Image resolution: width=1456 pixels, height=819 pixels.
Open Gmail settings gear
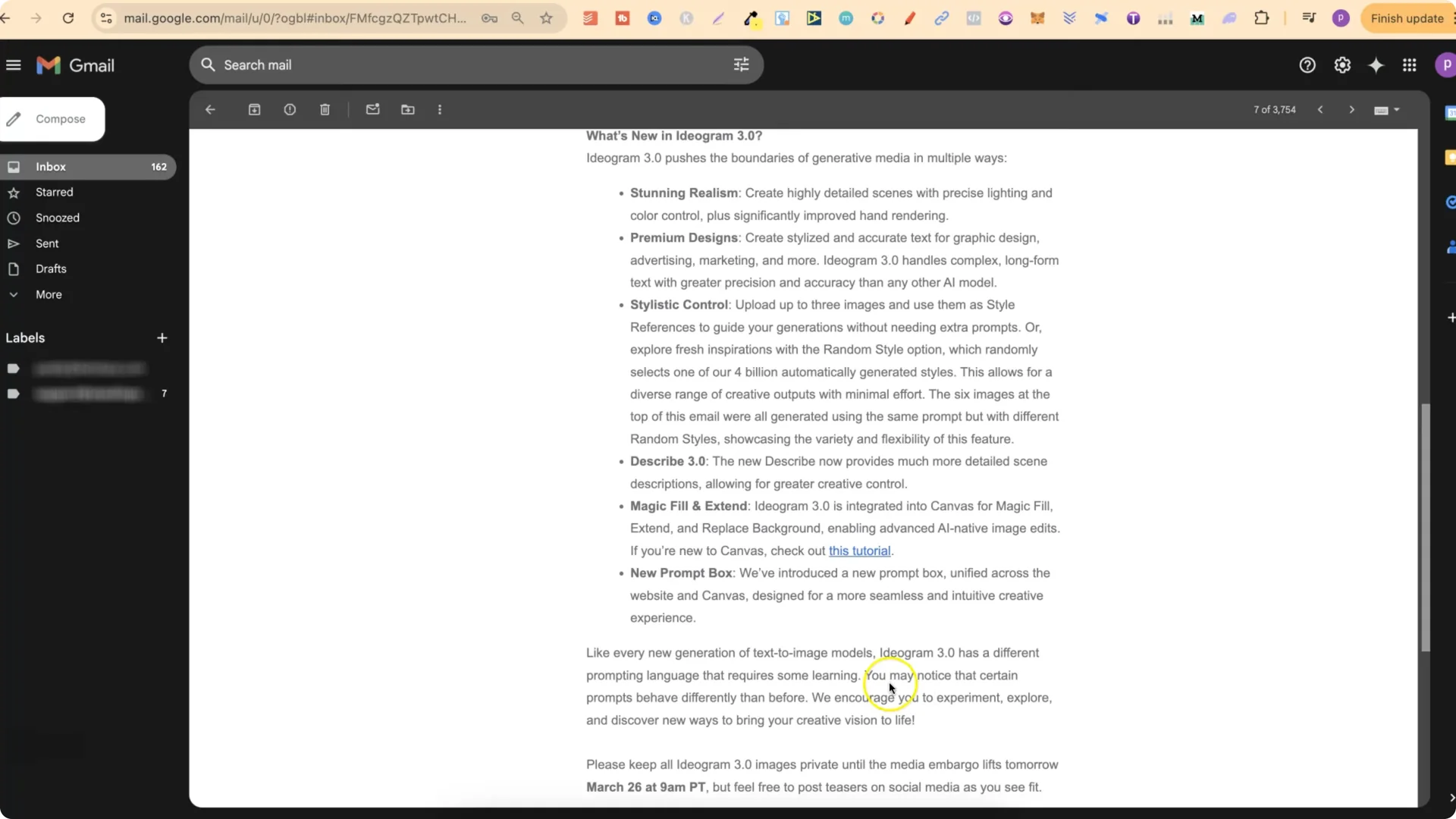1343,65
